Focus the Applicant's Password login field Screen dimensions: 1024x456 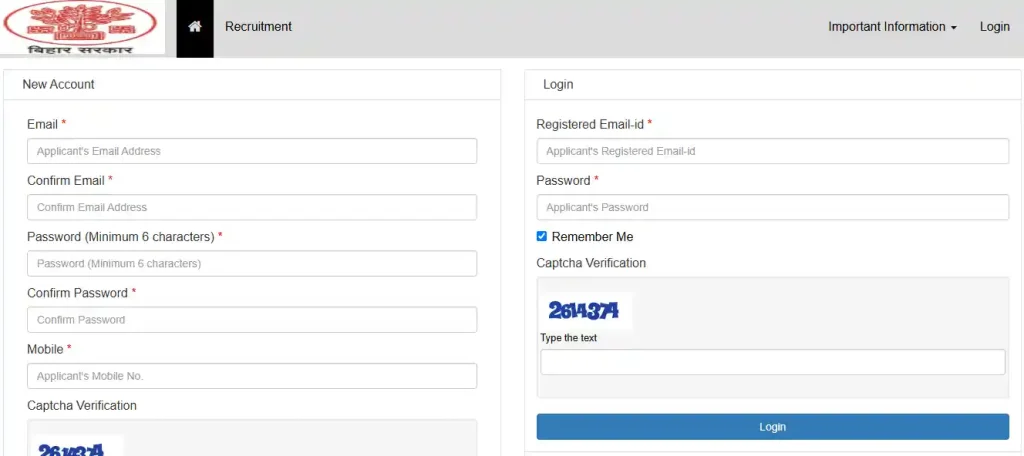click(x=773, y=207)
